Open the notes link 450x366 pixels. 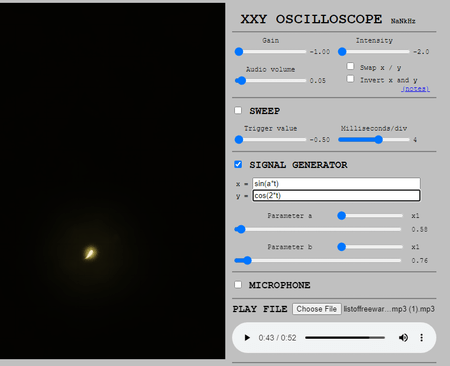pos(415,89)
